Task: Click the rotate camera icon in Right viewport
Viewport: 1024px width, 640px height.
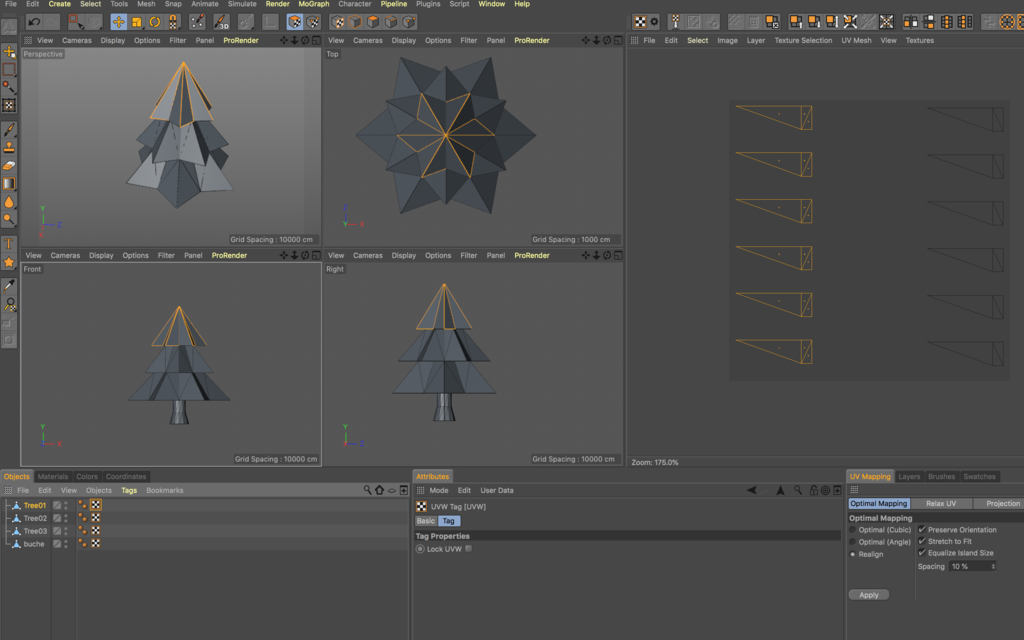Action: click(607, 255)
